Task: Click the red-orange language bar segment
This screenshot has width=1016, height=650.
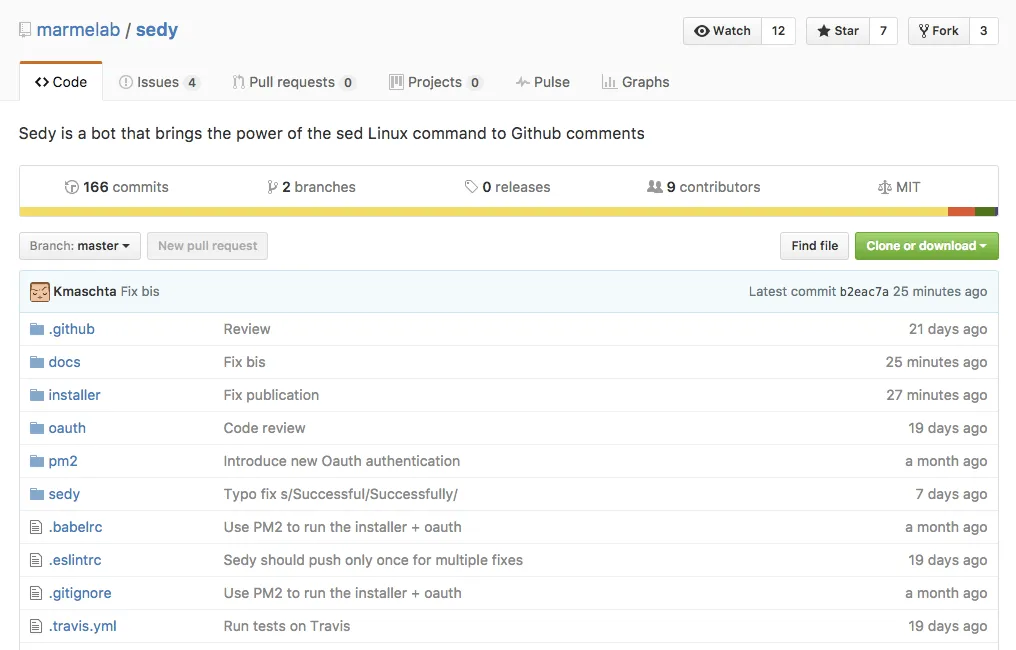Action: (x=961, y=211)
